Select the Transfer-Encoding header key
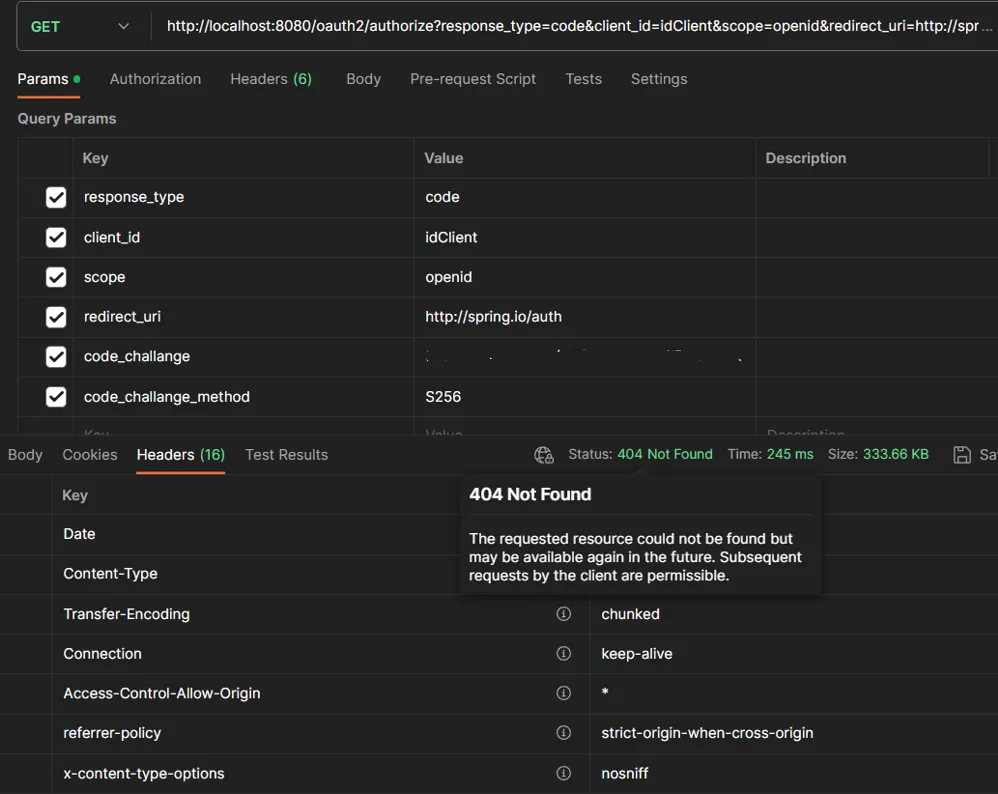This screenshot has height=794, width=998. (127, 614)
